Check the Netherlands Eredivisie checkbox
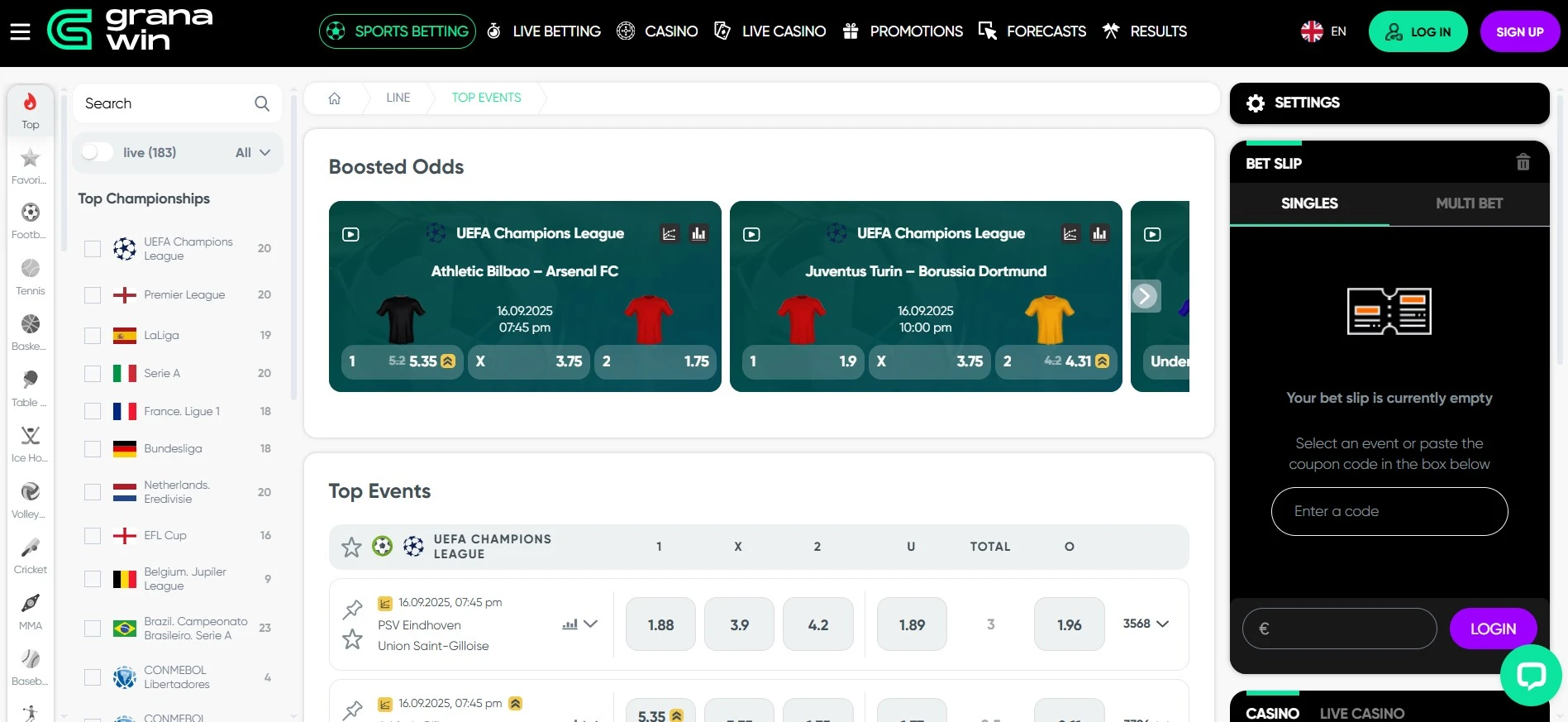This screenshot has width=1568, height=722. [x=93, y=492]
